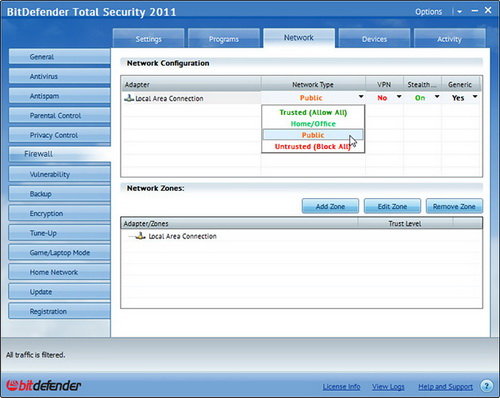The image size is (500, 398).
Task: Click the Yes generic value
Action: click(x=458, y=98)
